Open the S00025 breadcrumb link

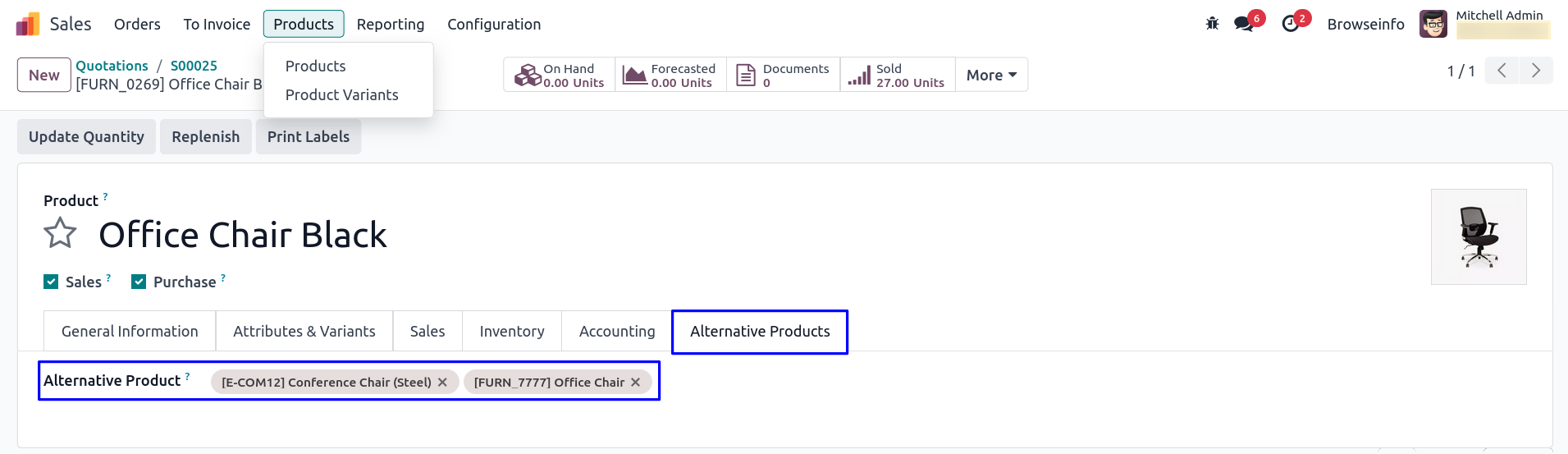(x=194, y=66)
